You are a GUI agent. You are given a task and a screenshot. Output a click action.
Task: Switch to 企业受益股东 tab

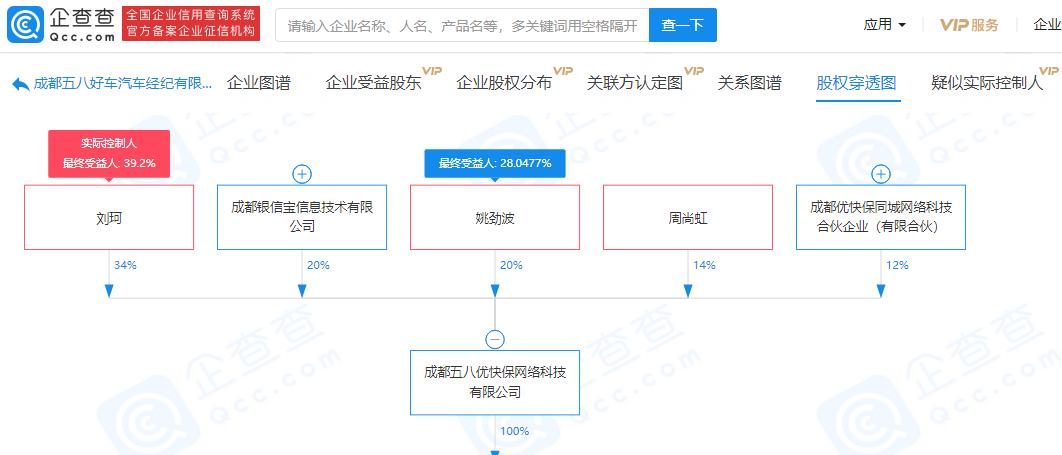click(374, 83)
